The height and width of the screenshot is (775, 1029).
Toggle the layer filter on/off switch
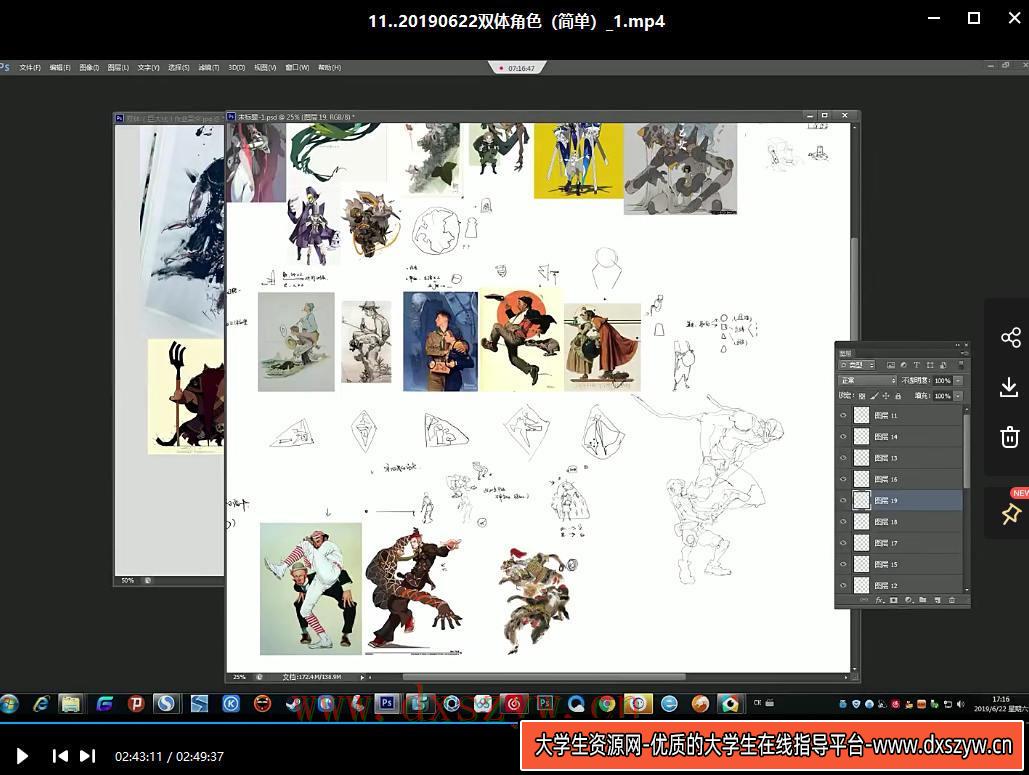click(x=961, y=364)
